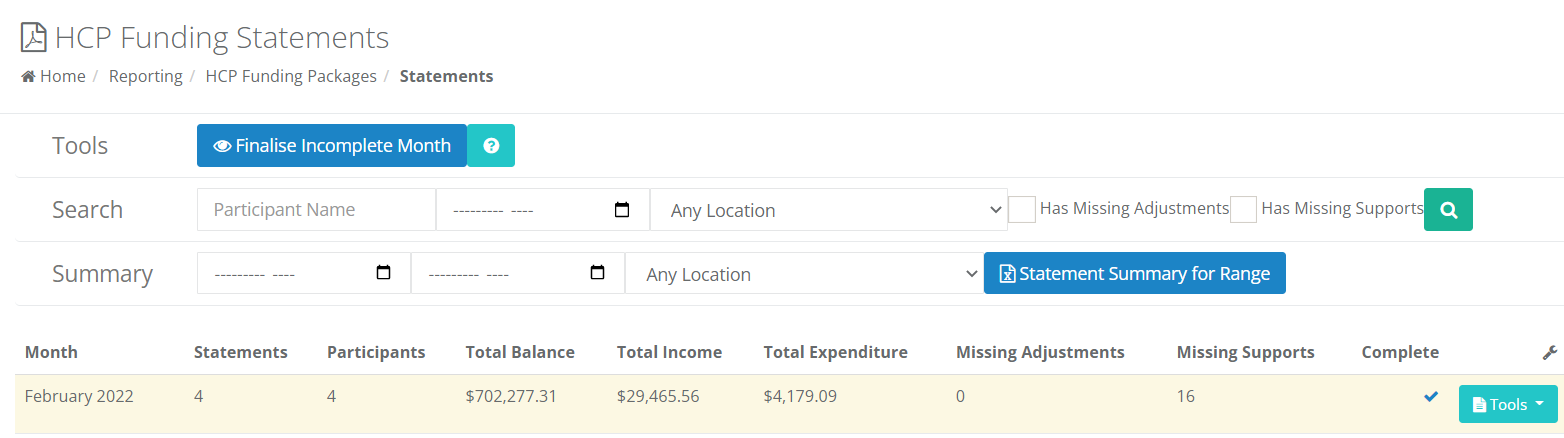Open the Tools dropdown for February 2022
This screenshot has width=1564, height=438.
pos(1508,404)
